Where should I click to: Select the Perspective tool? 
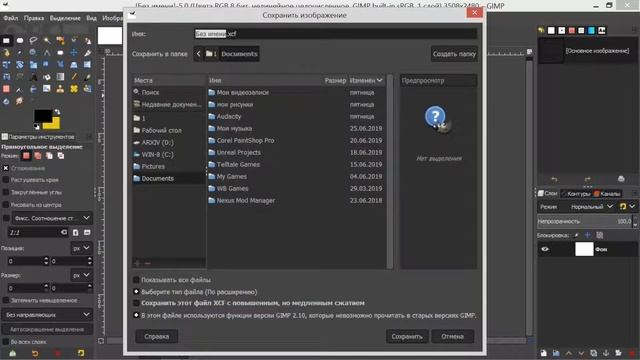[x=74, y=64]
